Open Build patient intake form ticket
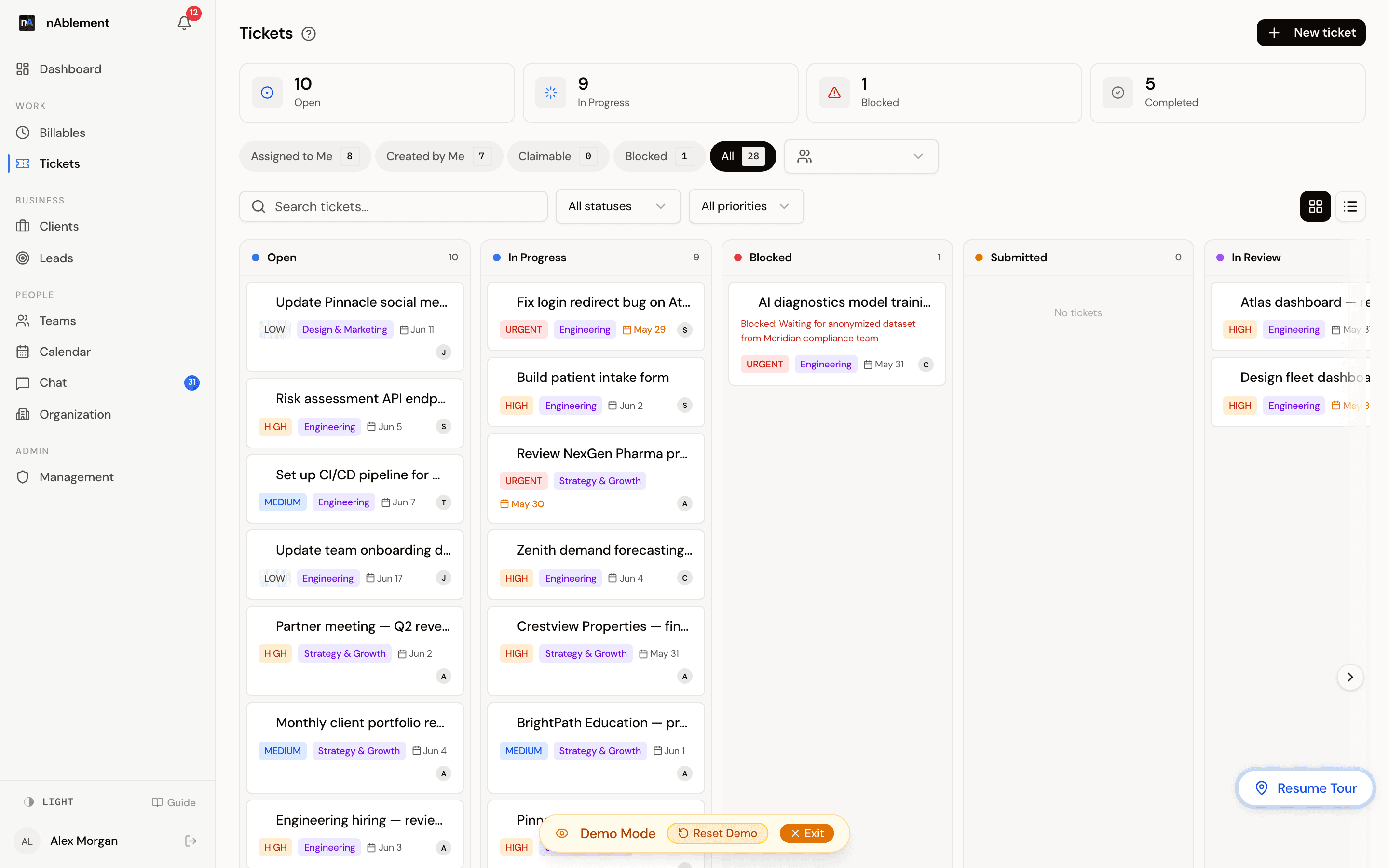The image size is (1389, 868). click(x=596, y=392)
